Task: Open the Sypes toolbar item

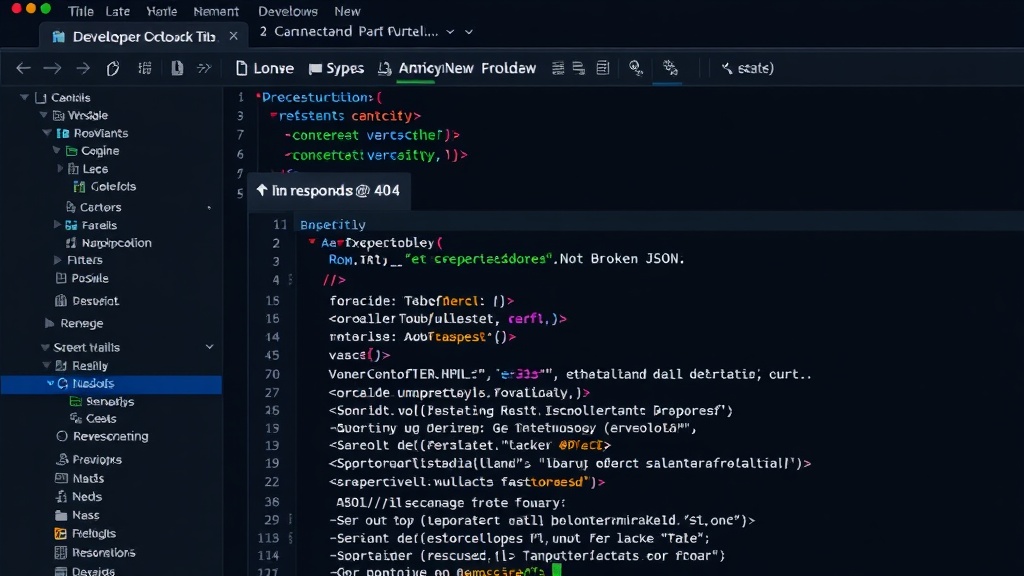Action: [x=336, y=68]
